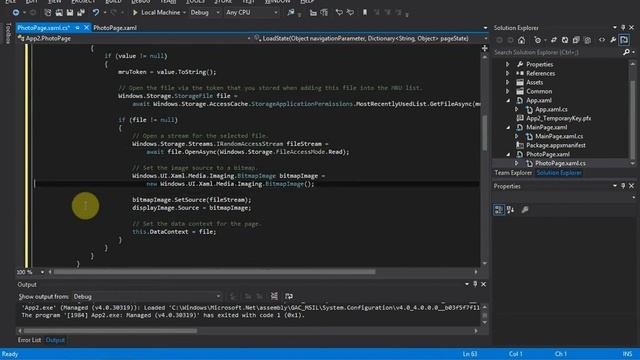Select MainPage.xaml.cs in Solution Explorer
Viewport: 640px width, 360px height.
point(559,136)
